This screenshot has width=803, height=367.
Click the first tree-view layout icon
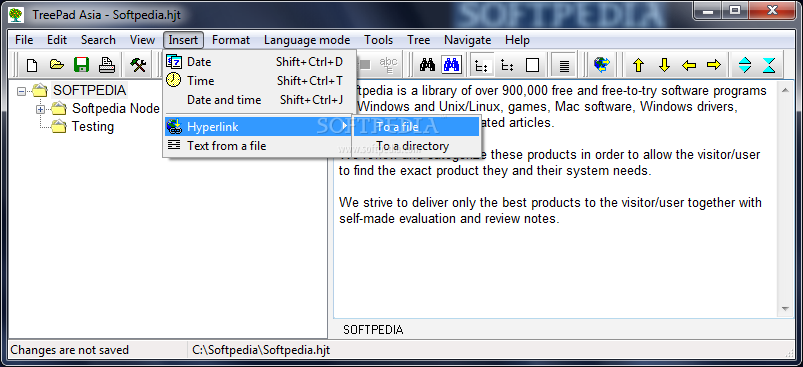(480, 65)
